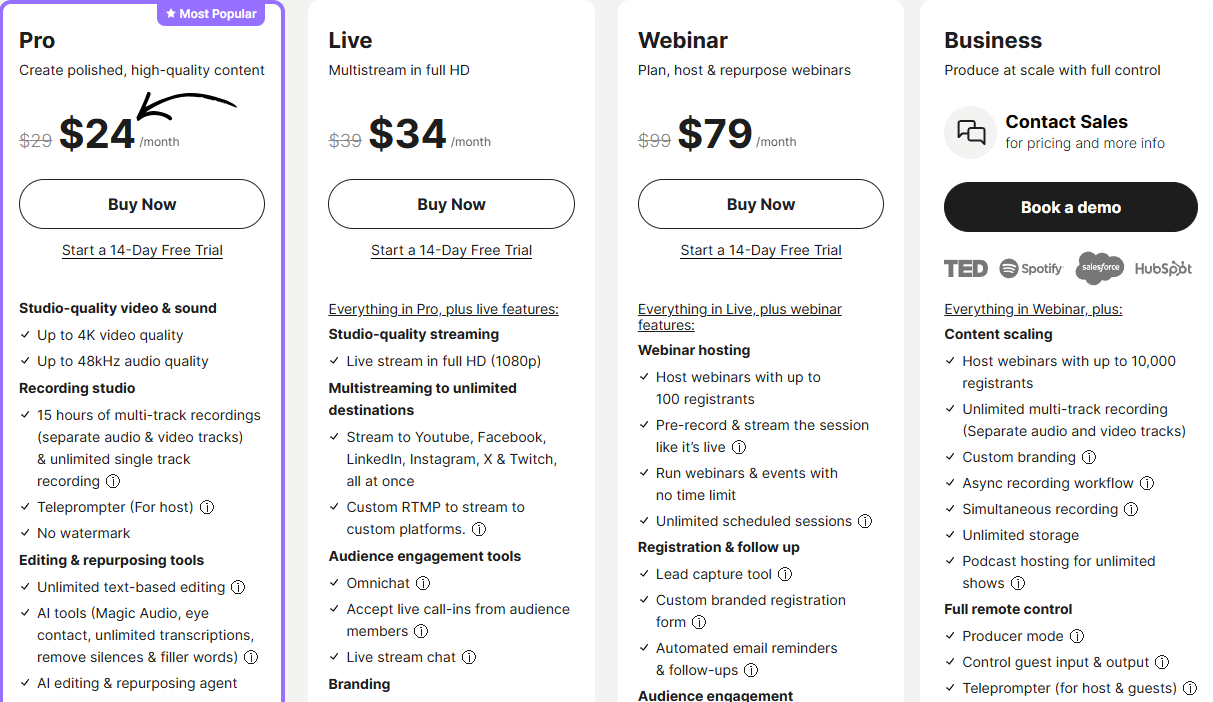1213x702 pixels.
Task: Select the TED logo
Action: [x=964, y=268]
